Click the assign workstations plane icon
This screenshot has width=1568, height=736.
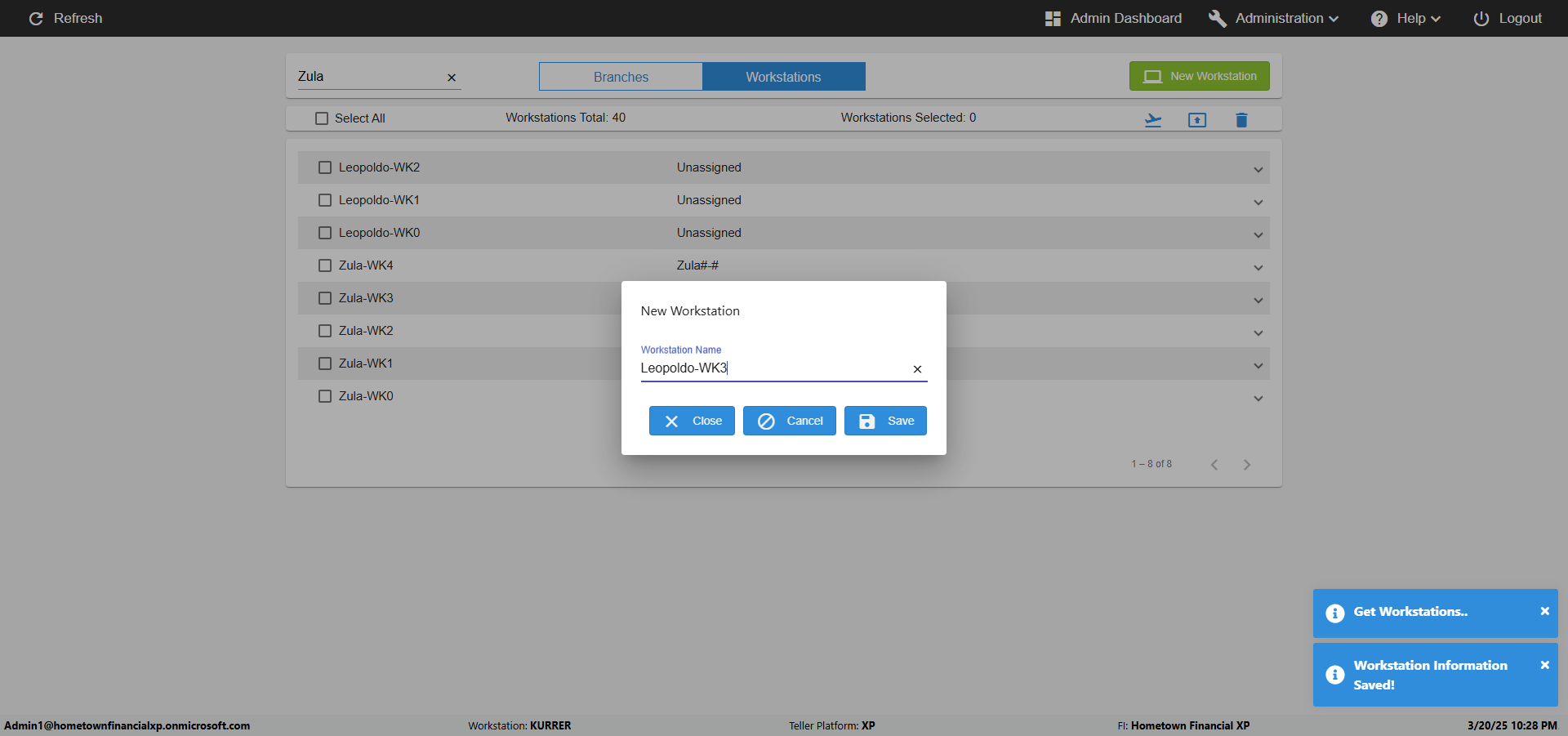point(1153,120)
